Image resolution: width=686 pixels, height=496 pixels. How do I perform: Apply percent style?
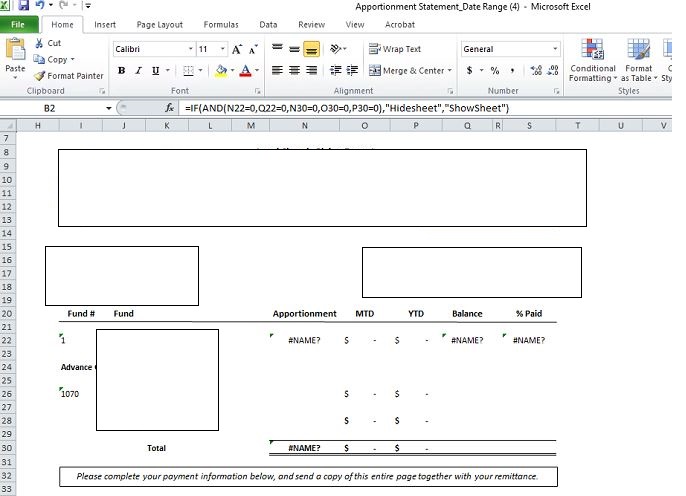click(x=495, y=70)
